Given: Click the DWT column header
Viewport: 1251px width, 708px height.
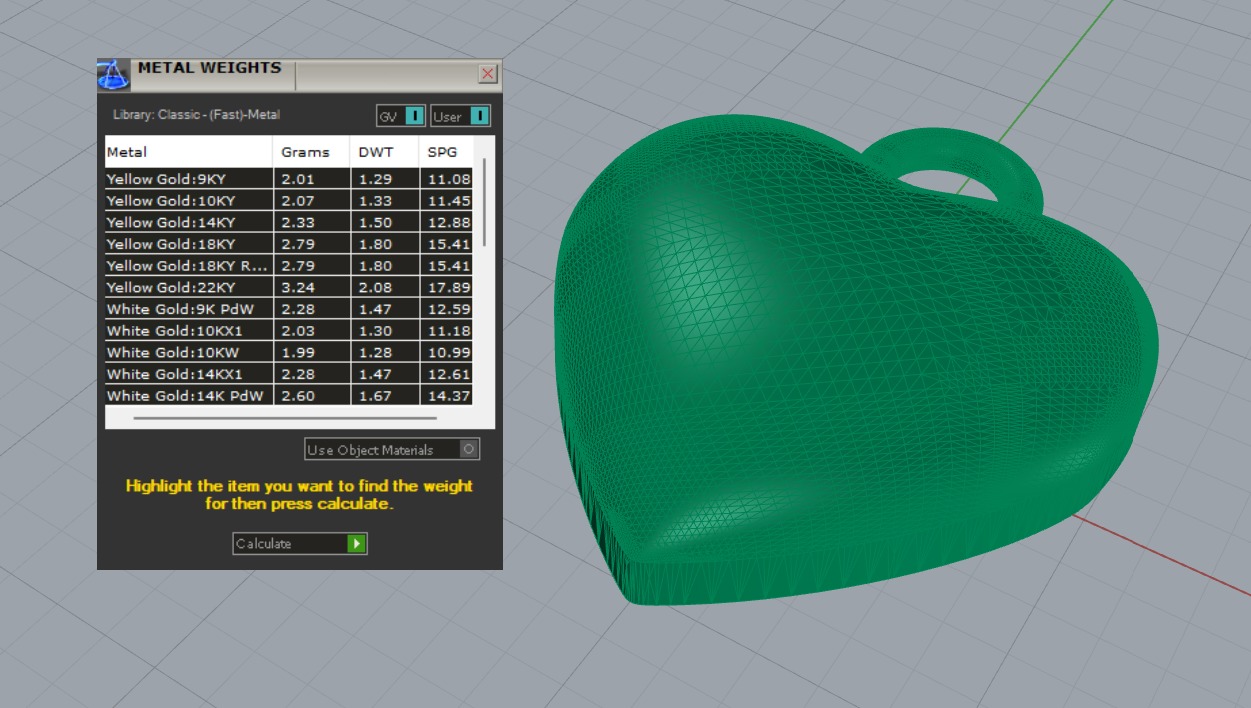Looking at the screenshot, I should (x=384, y=152).
